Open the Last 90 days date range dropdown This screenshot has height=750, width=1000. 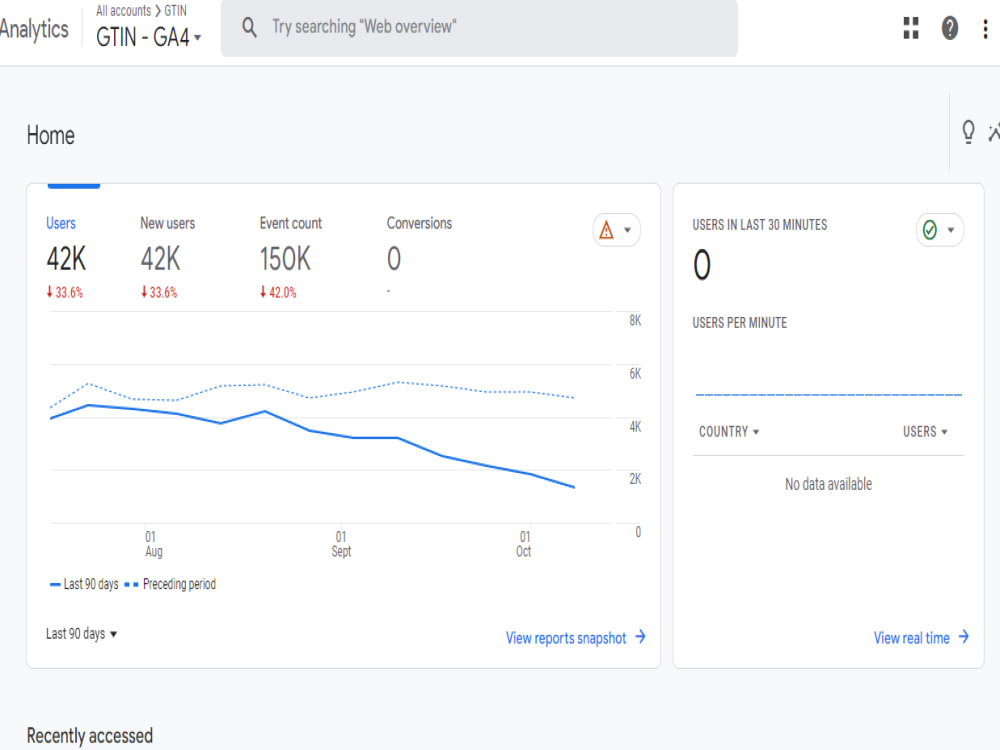(x=80, y=633)
